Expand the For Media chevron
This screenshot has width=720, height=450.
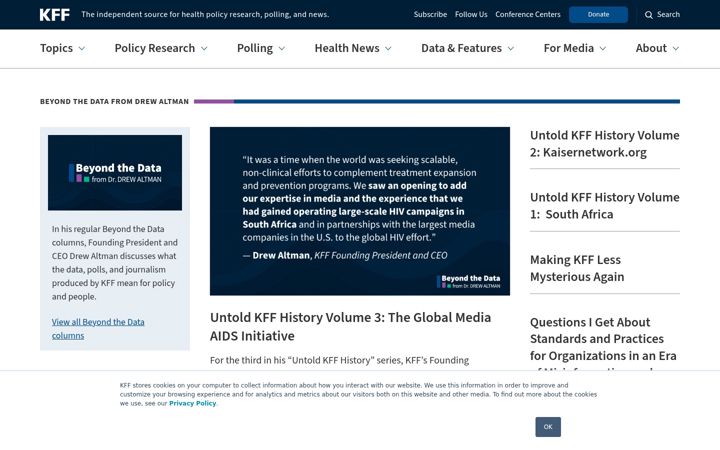click(x=603, y=48)
